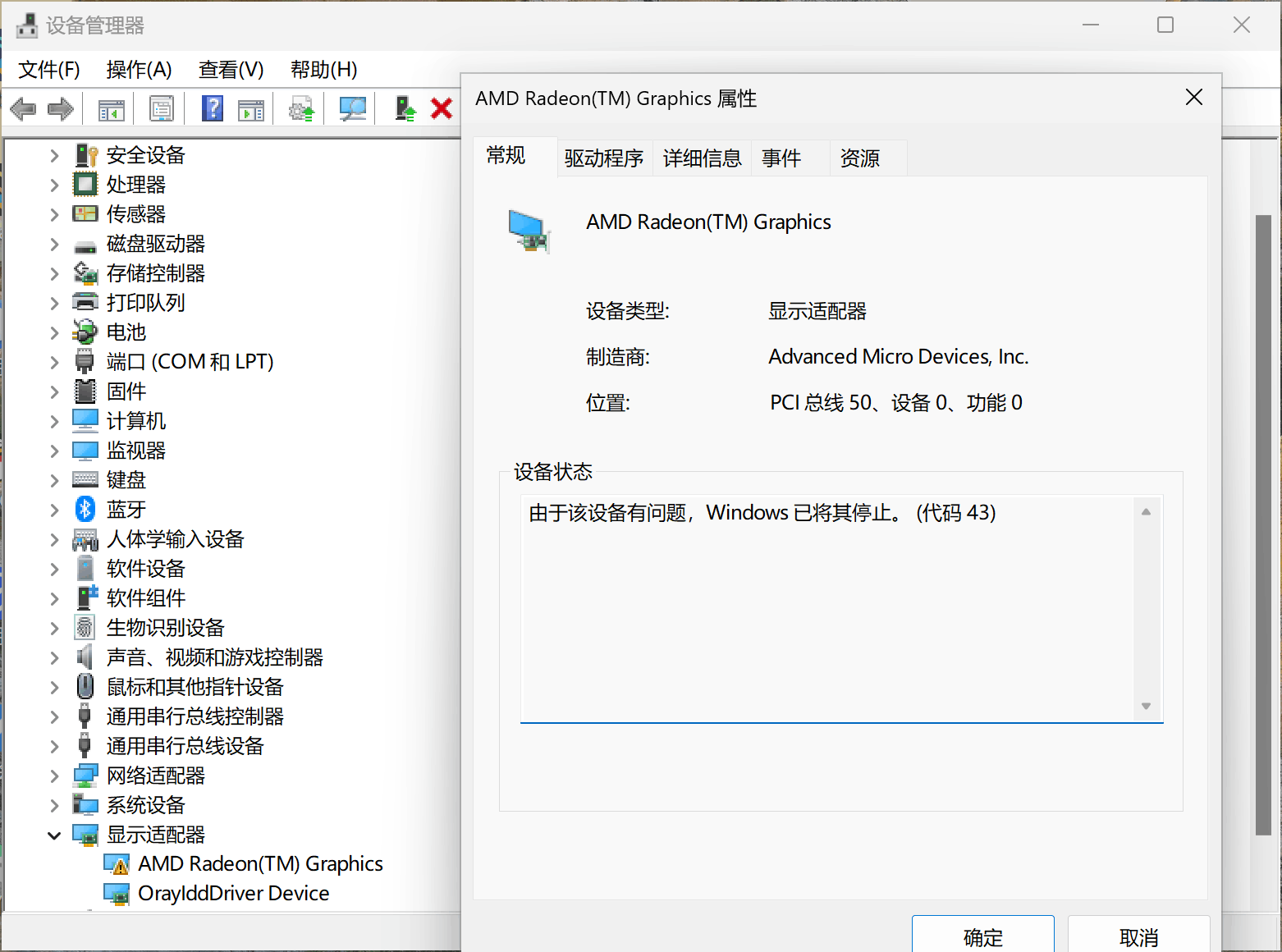Click the blue Help question mark icon
This screenshot has width=1282, height=952.
(x=213, y=108)
